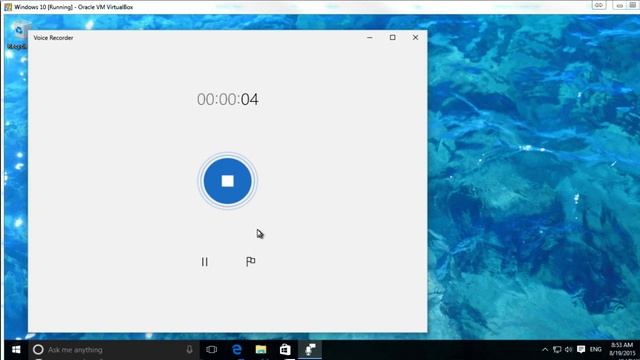Click the Cortana circle icon
Screen dimensions: 640x360
click(38, 350)
